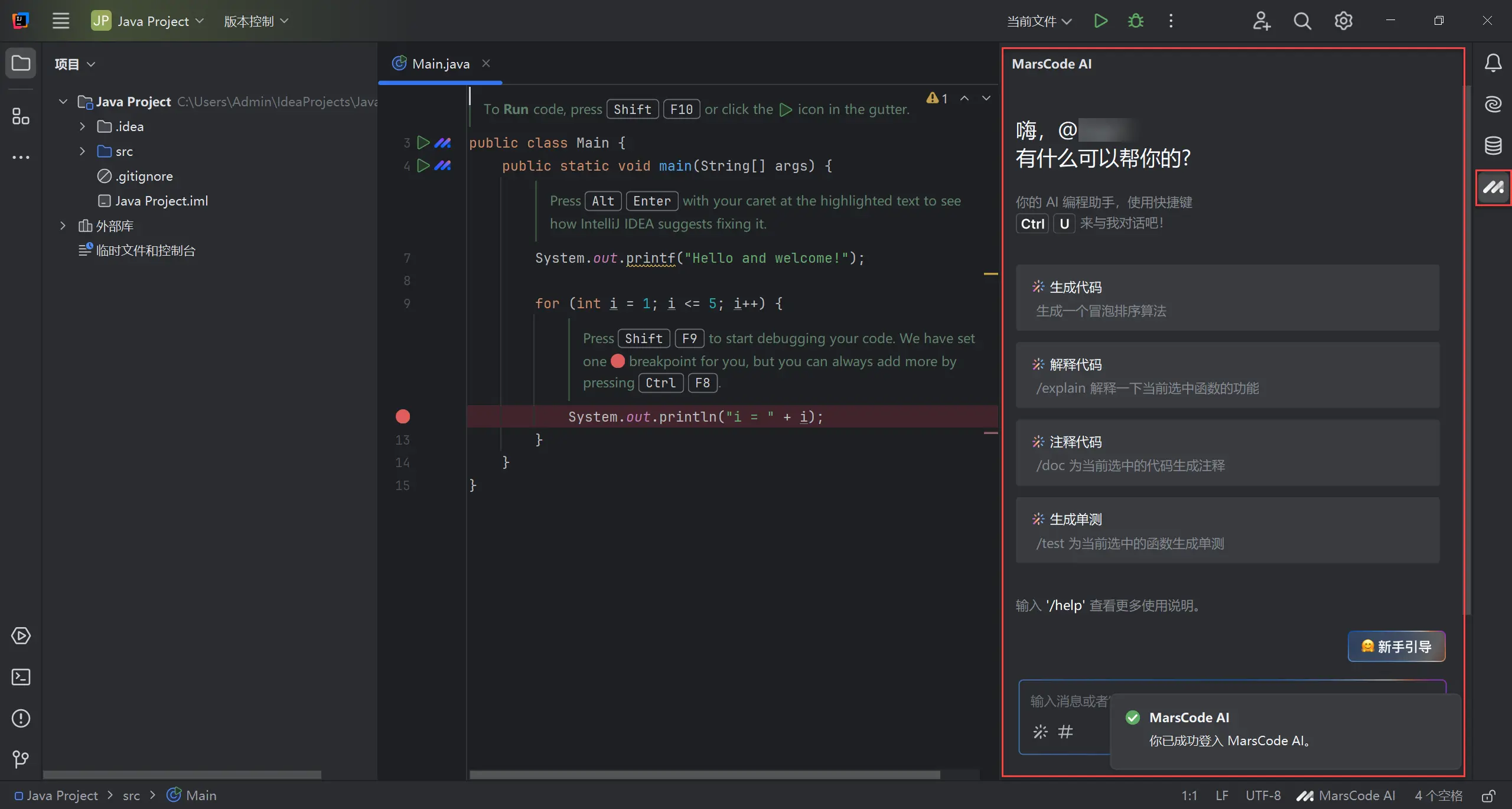Select the Main.java editor tab
The height and width of the screenshot is (809, 1512).
tap(440, 64)
